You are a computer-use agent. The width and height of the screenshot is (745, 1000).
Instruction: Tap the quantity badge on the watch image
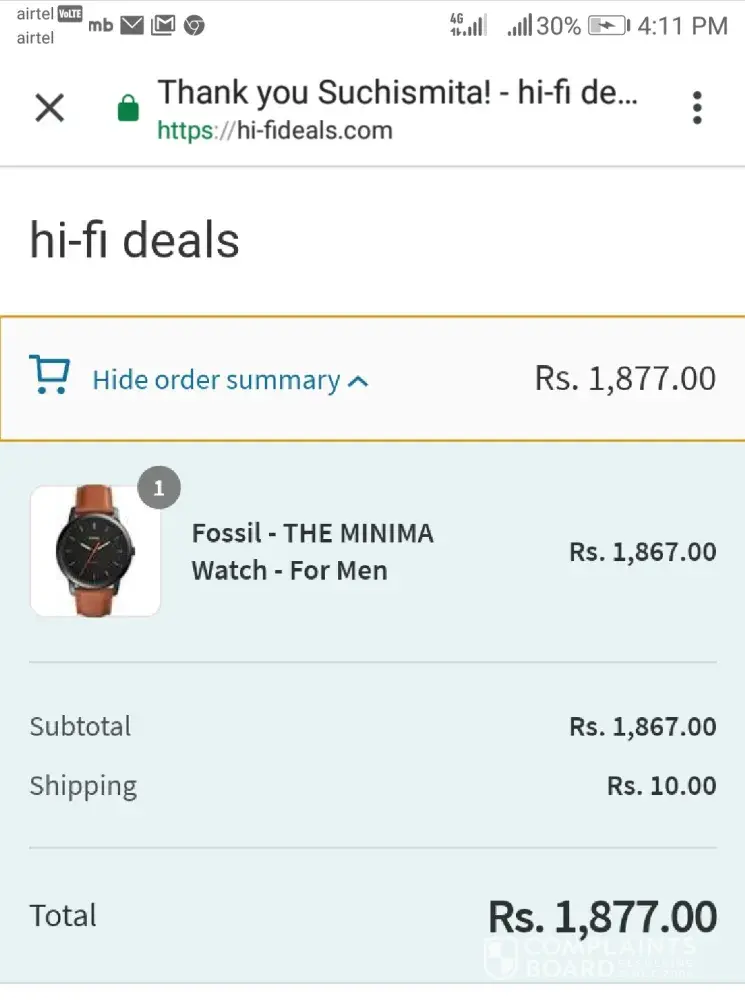pyautogui.click(x=158, y=489)
